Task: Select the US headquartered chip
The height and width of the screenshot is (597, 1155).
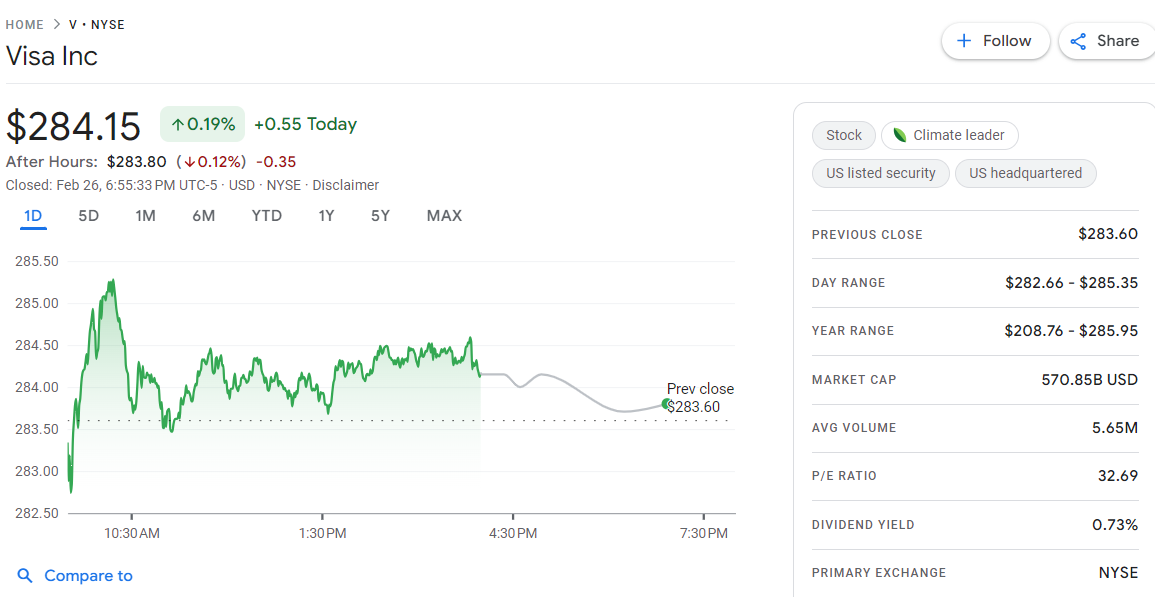Action: (x=1025, y=174)
